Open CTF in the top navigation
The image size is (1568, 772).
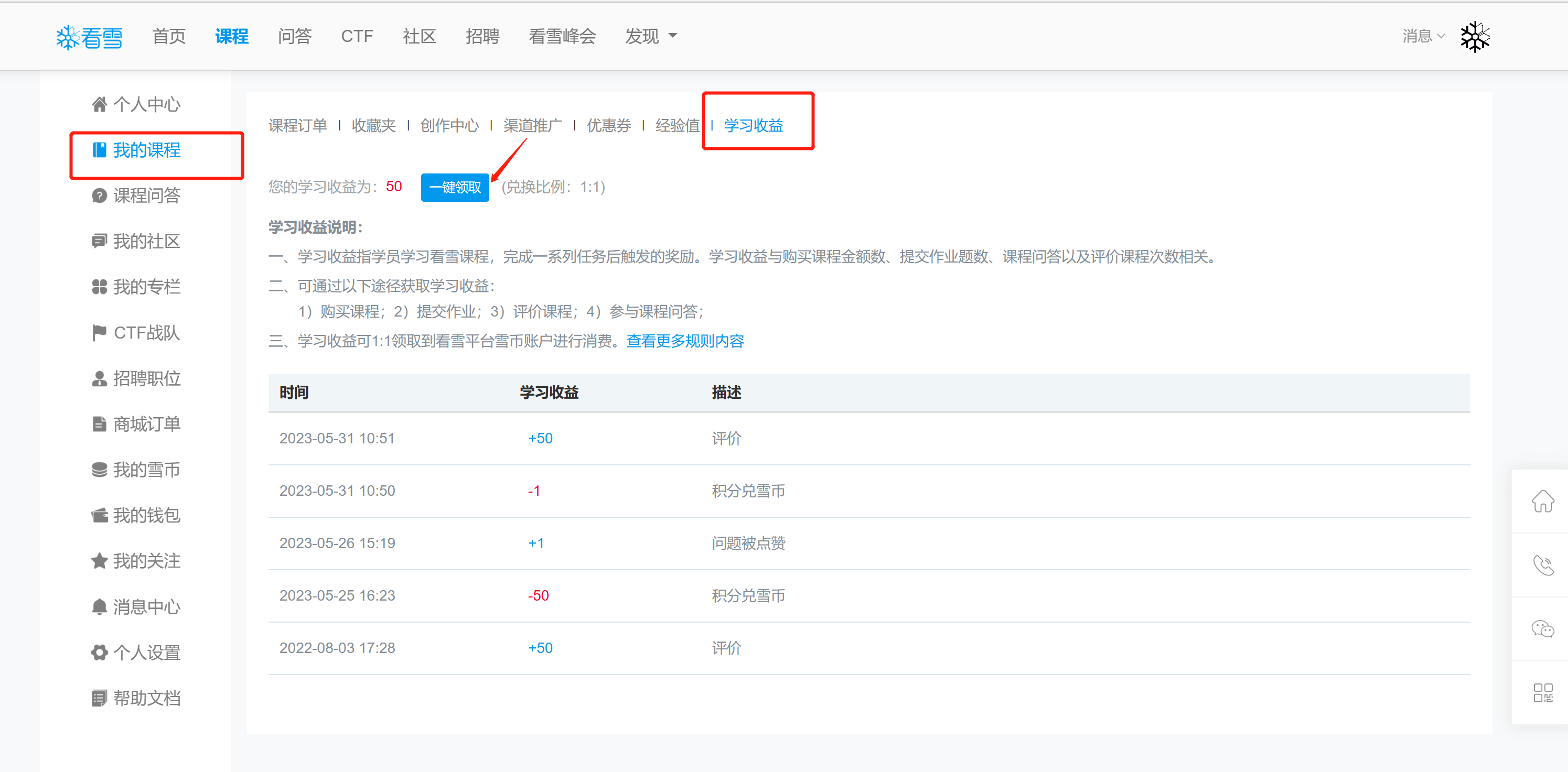(x=357, y=37)
